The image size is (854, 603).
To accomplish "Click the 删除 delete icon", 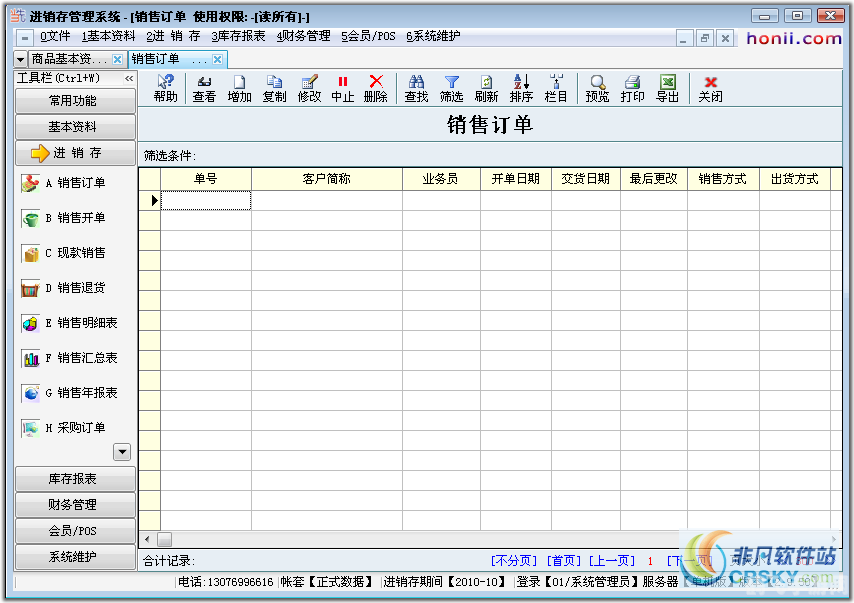I will (x=378, y=86).
